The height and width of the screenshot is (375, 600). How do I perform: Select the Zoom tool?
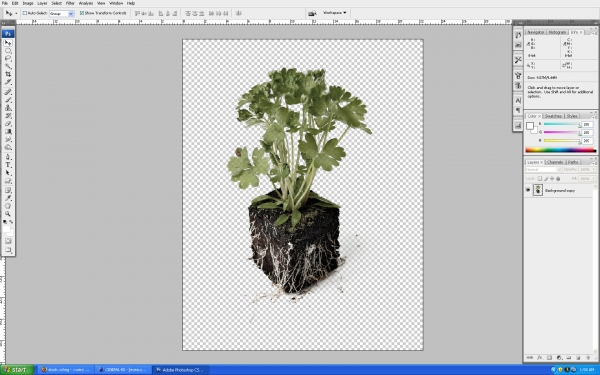[x=8, y=214]
